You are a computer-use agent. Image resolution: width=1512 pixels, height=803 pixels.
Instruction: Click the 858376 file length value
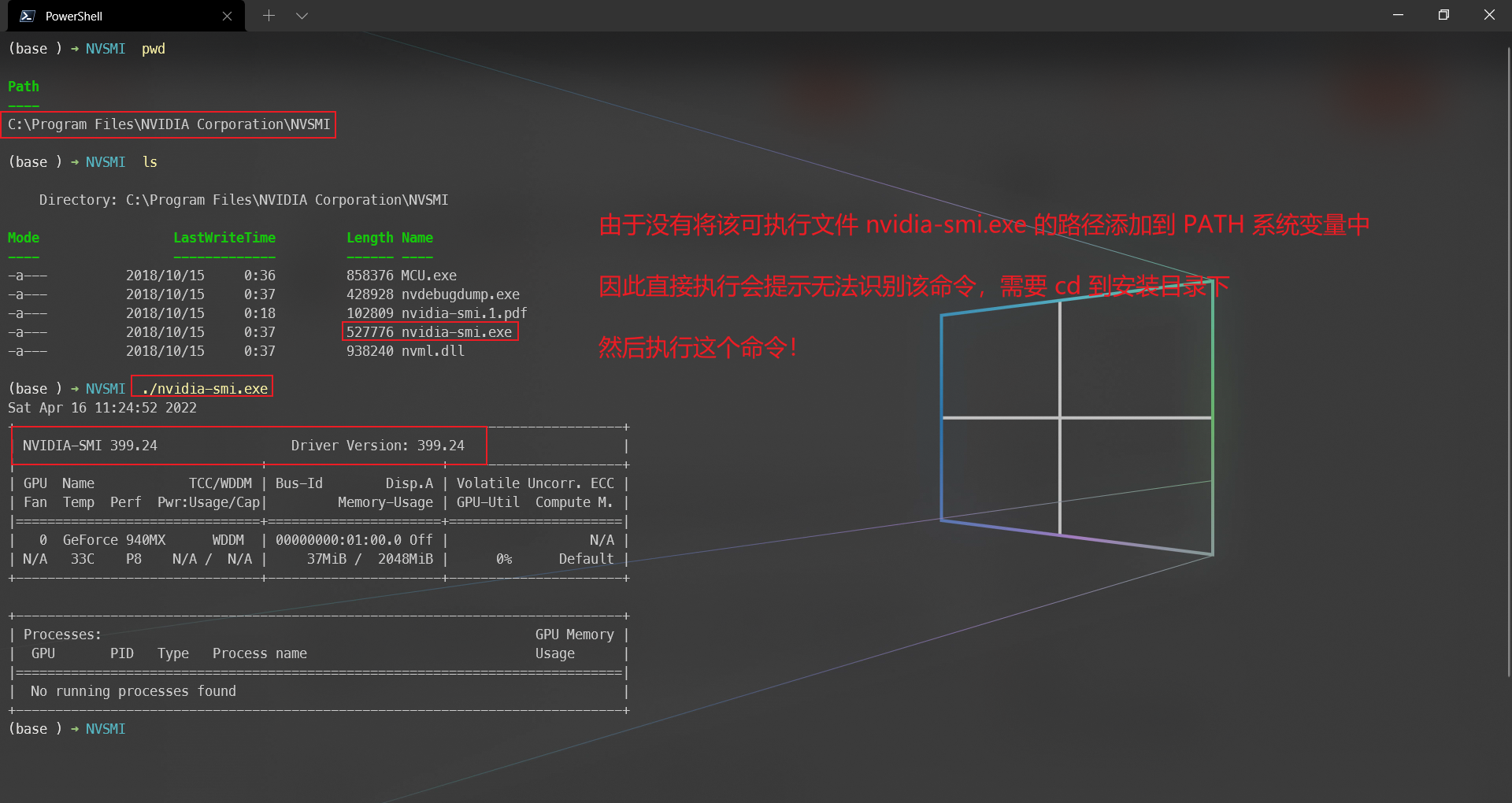[x=370, y=276]
